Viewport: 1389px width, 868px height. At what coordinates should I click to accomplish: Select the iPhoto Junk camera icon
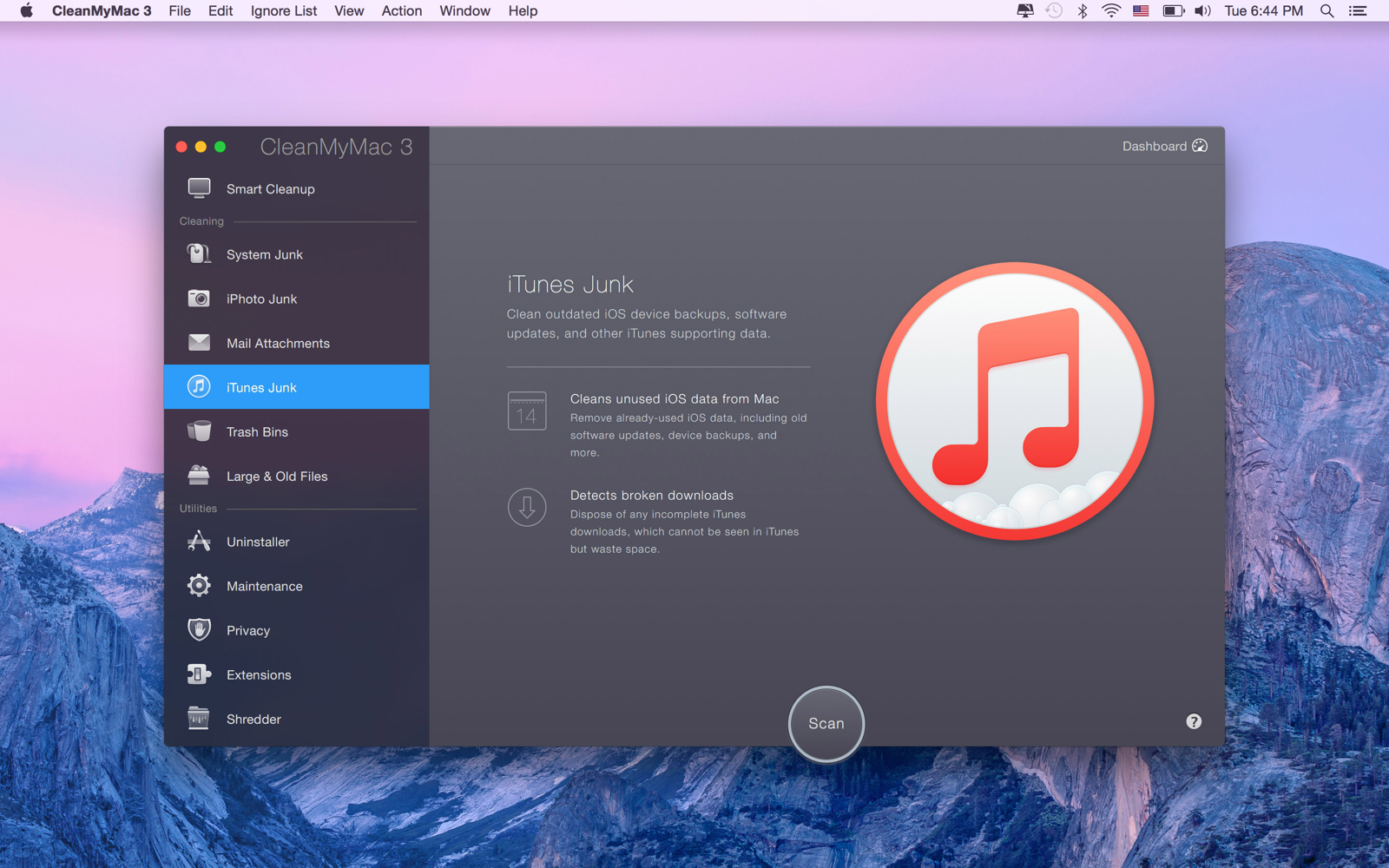point(199,299)
